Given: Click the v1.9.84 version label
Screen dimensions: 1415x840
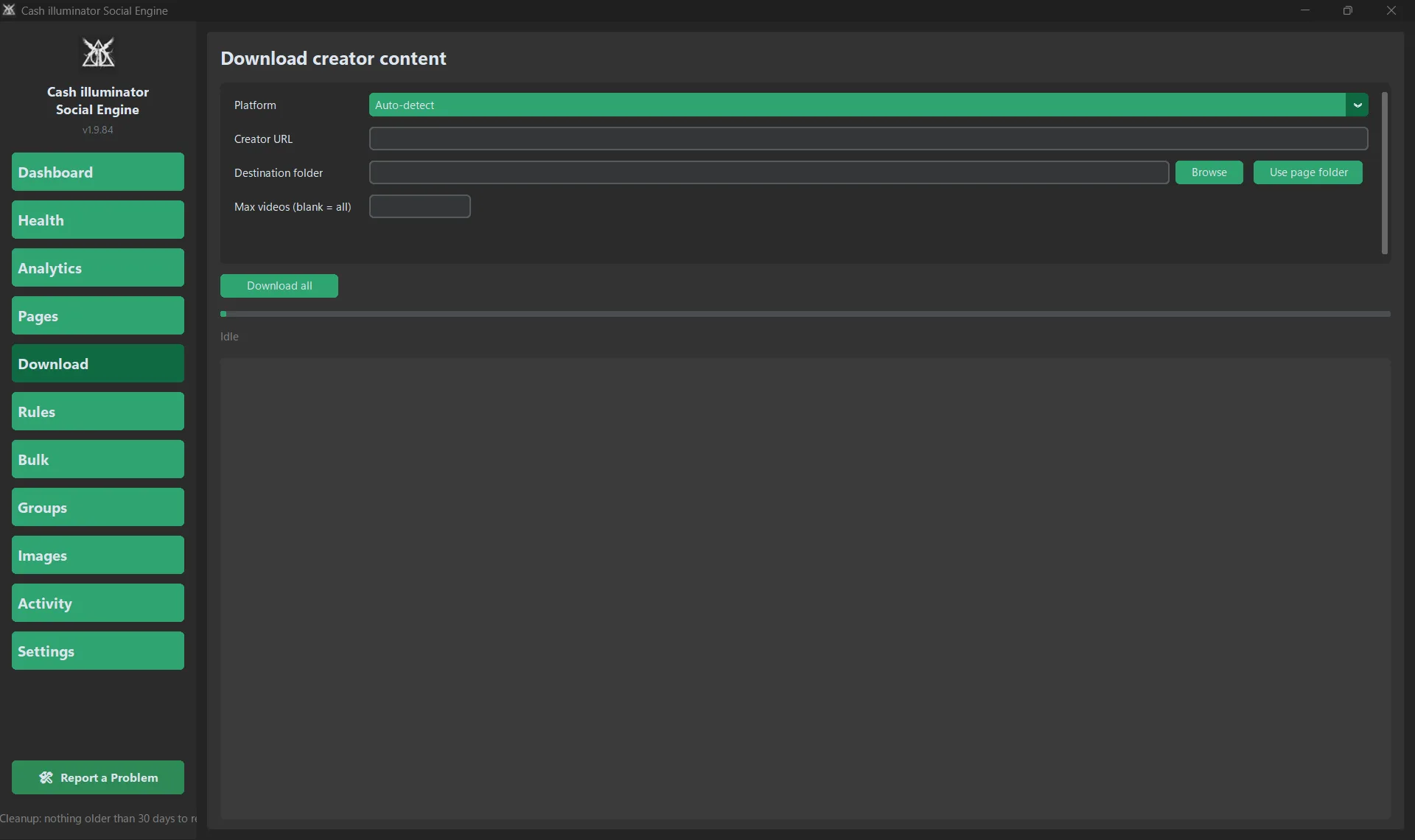Looking at the screenshot, I should tap(98, 130).
